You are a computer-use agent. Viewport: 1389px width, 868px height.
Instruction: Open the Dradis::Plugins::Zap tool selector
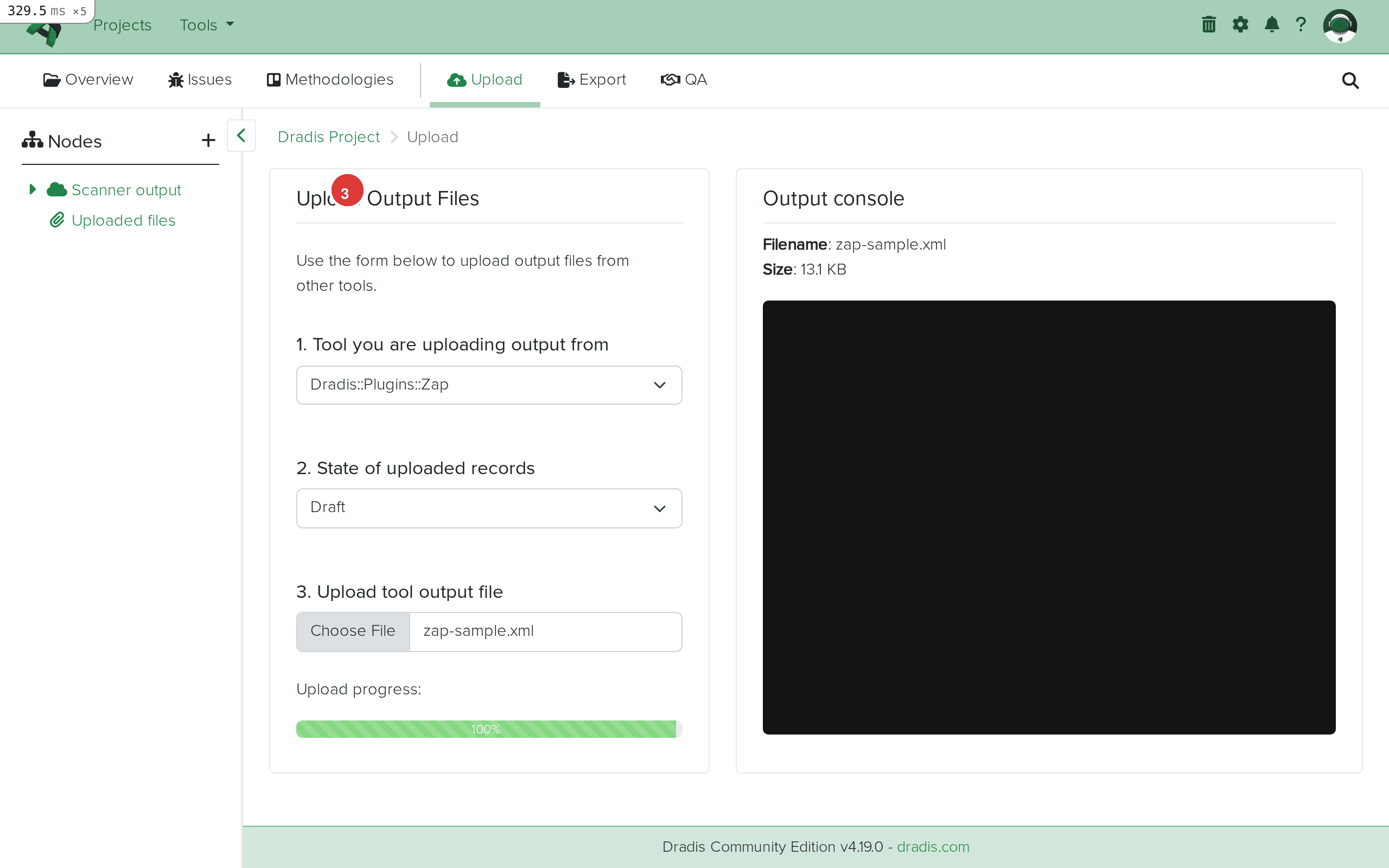[x=488, y=385]
